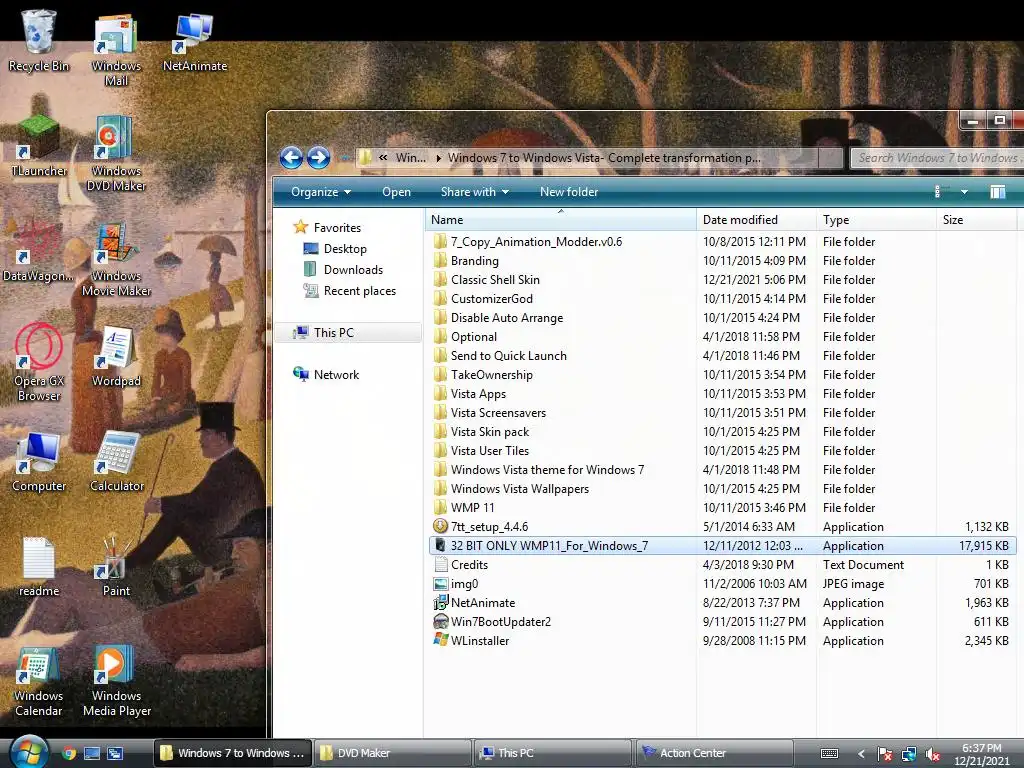Click the muted volume tray icon
1024x768 pixels.
pyautogui.click(x=933, y=754)
